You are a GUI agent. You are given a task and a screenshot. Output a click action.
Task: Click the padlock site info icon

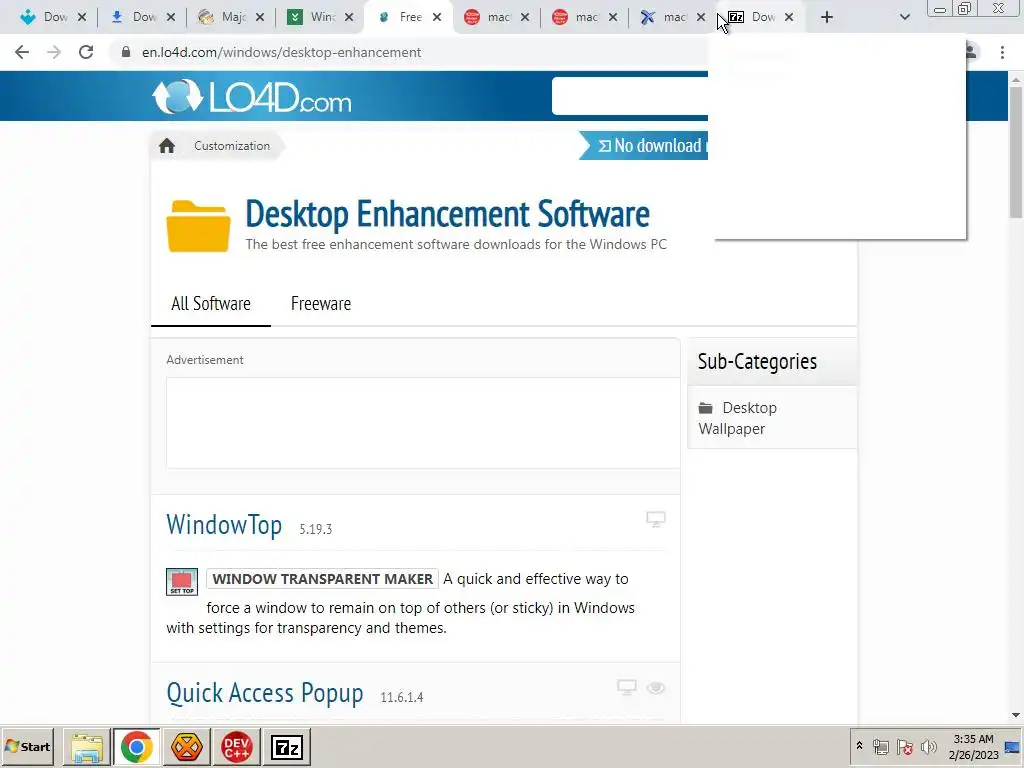(126, 52)
